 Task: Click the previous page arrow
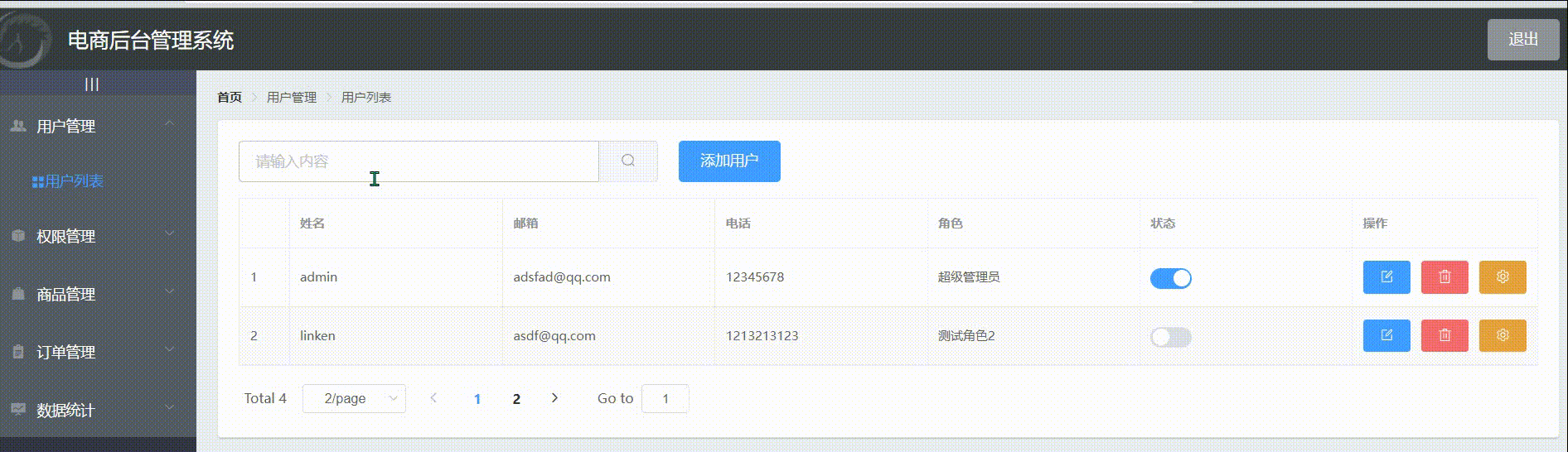coord(433,398)
